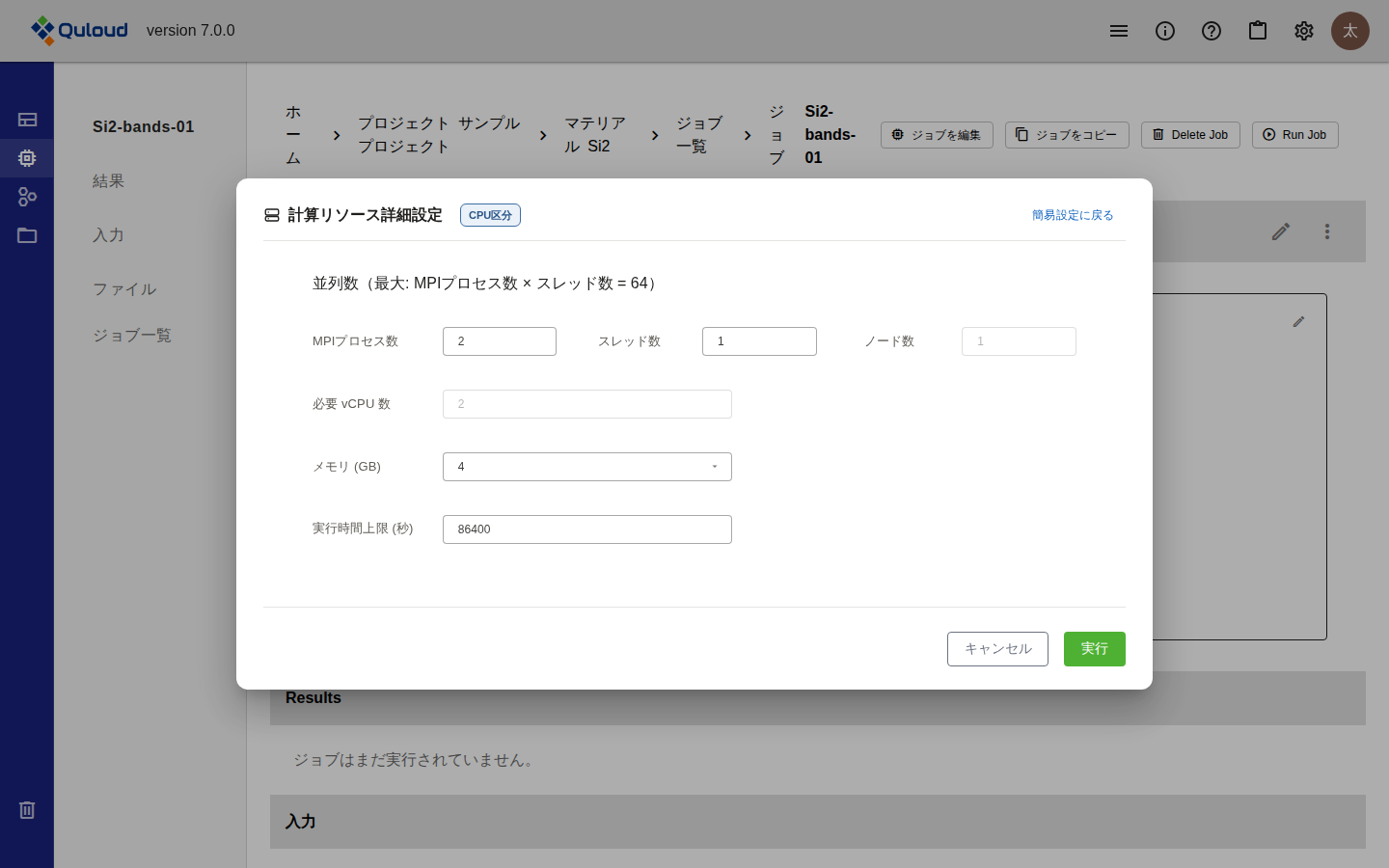This screenshot has width=1389, height=868.
Task: Click the Delete Job button
Action: 1190,135
